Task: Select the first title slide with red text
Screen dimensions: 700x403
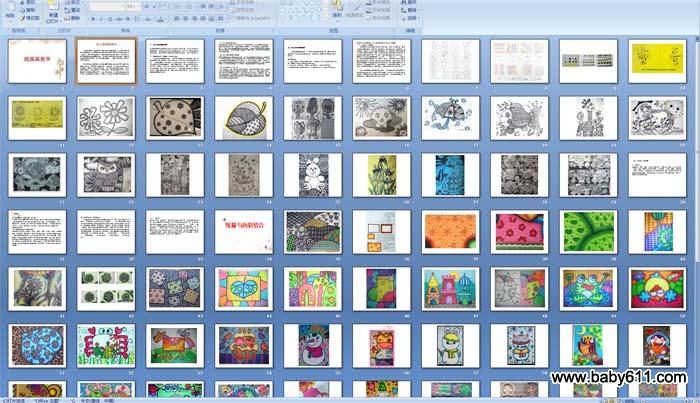Action: pos(37,61)
